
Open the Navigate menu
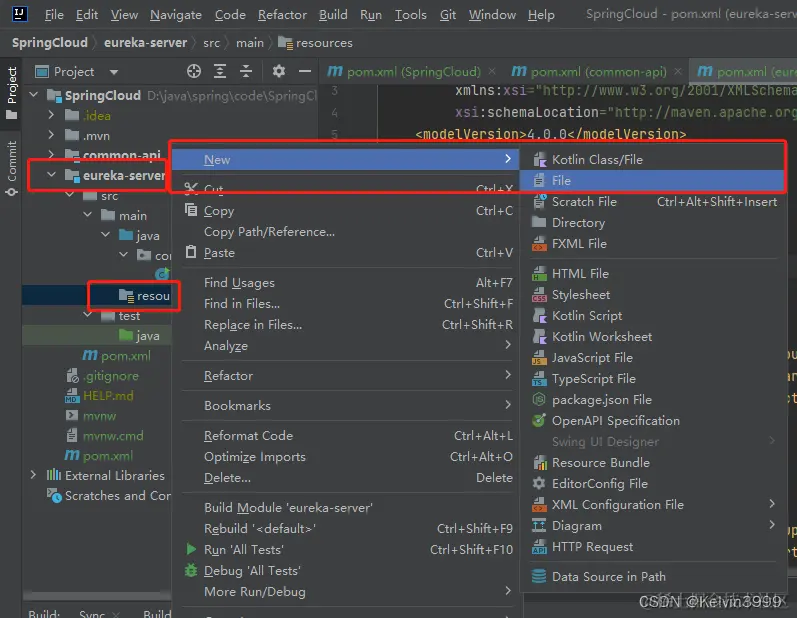click(x=175, y=15)
